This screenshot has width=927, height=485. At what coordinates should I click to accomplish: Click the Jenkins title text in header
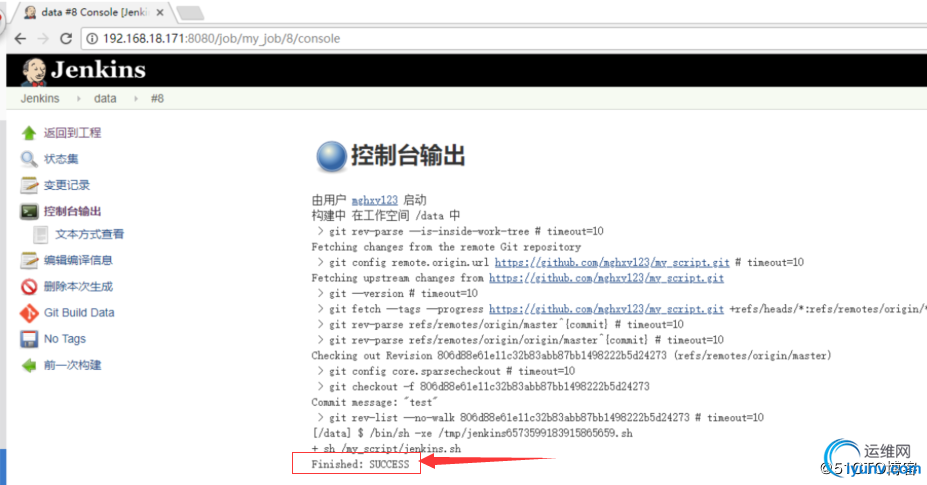coord(98,70)
